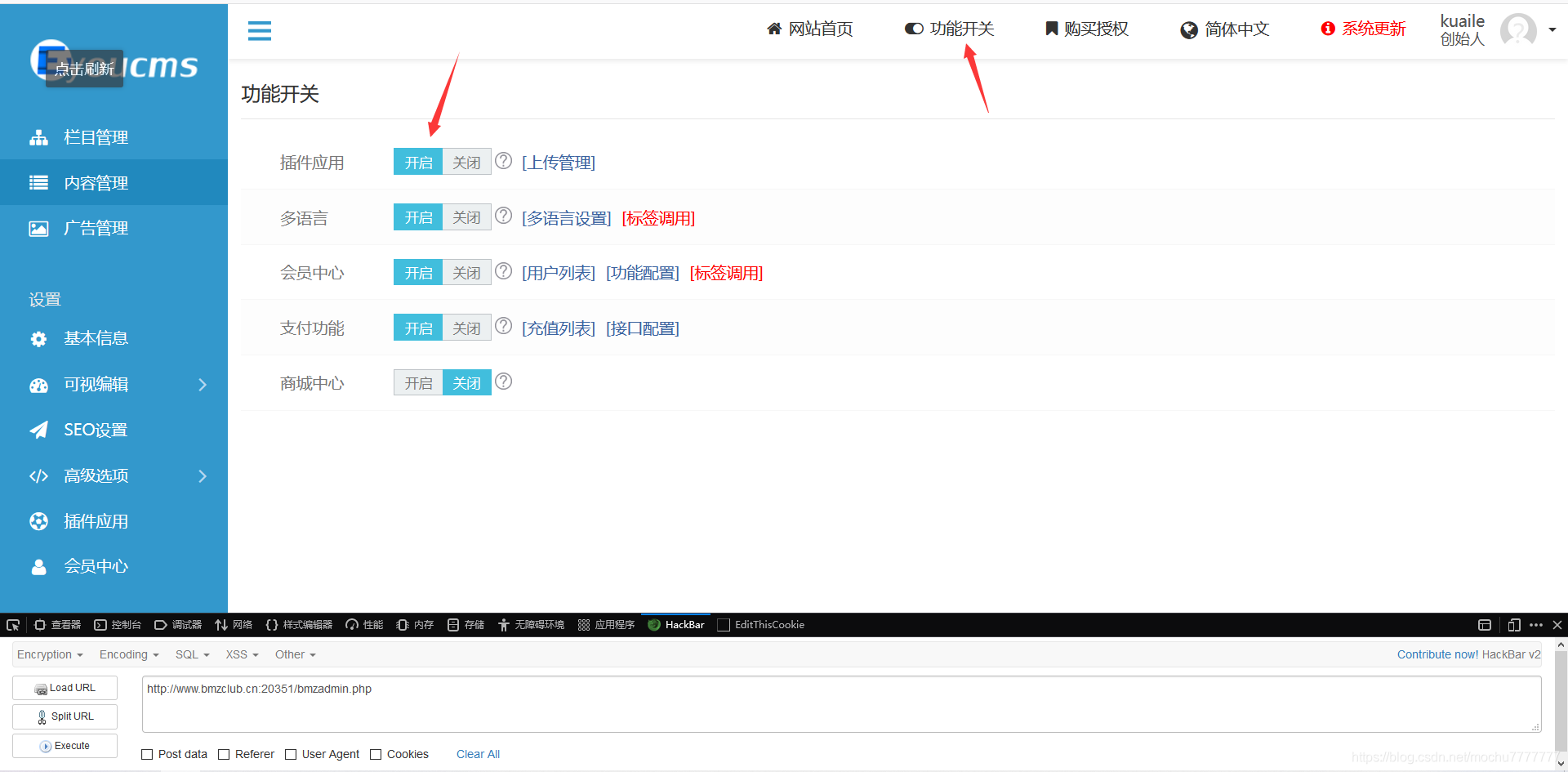The image size is (1568, 772).
Task: Click 系统更新 alert link
Action: tap(1363, 29)
